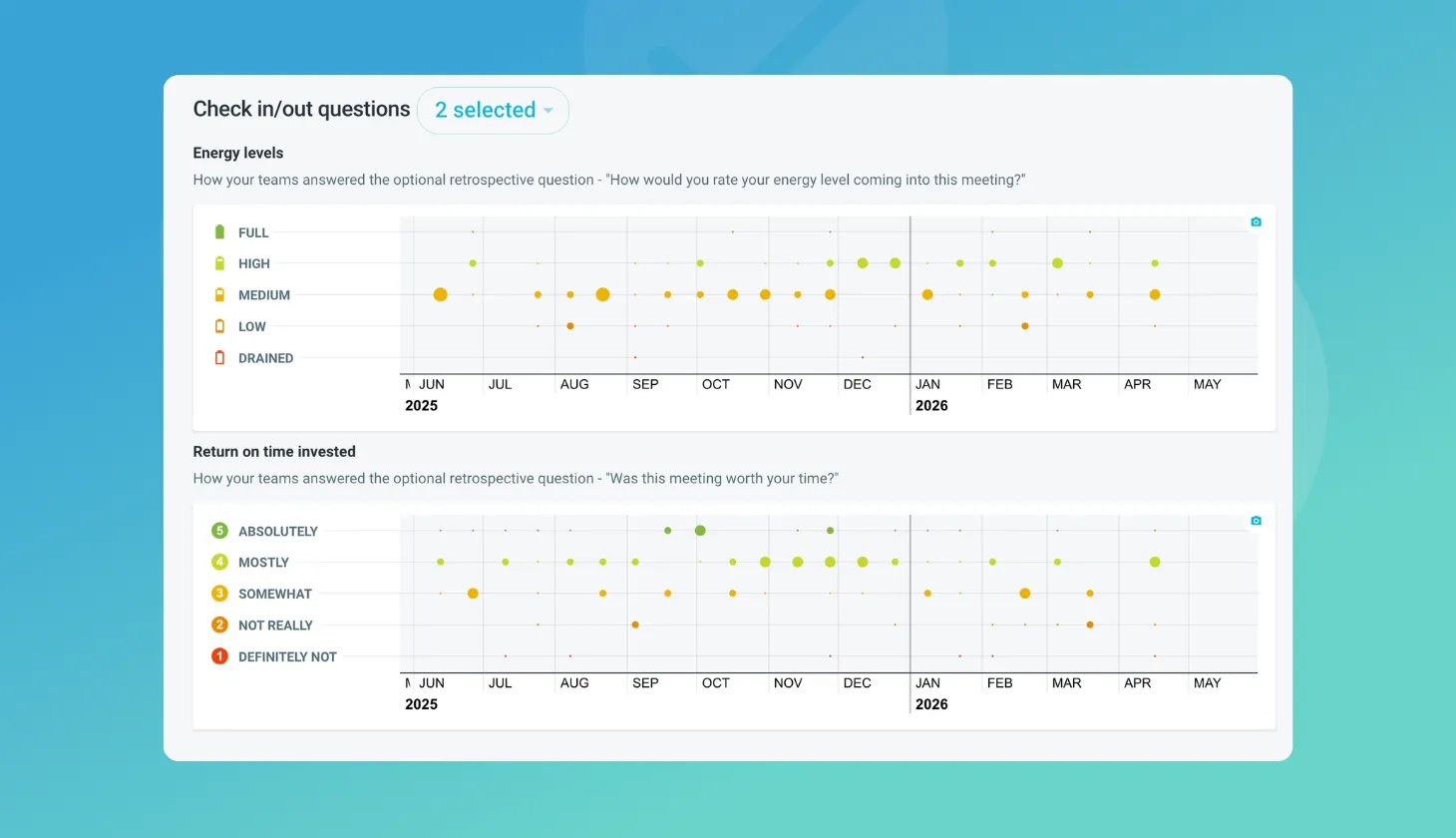The height and width of the screenshot is (838, 1456).
Task: Click the LOW energy bubble in February
Action: (1025, 326)
